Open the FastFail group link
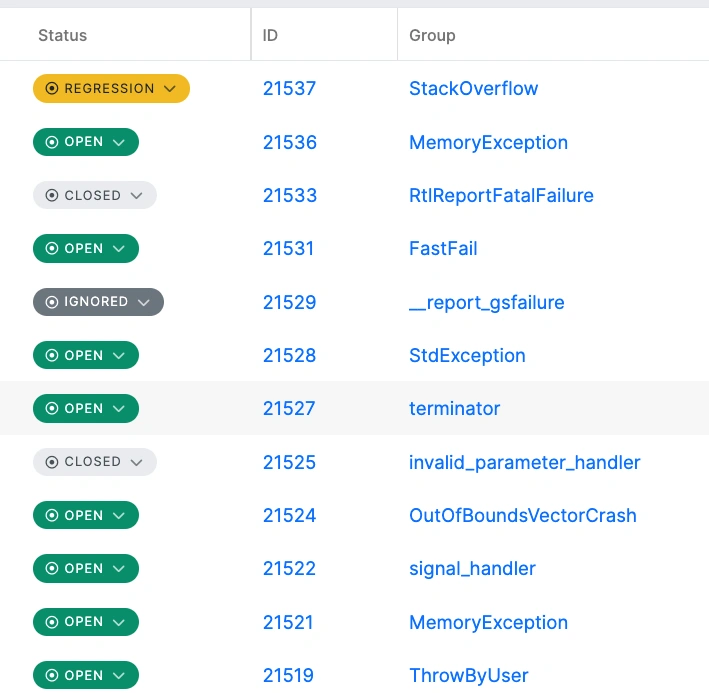709x693 pixels. [443, 249]
